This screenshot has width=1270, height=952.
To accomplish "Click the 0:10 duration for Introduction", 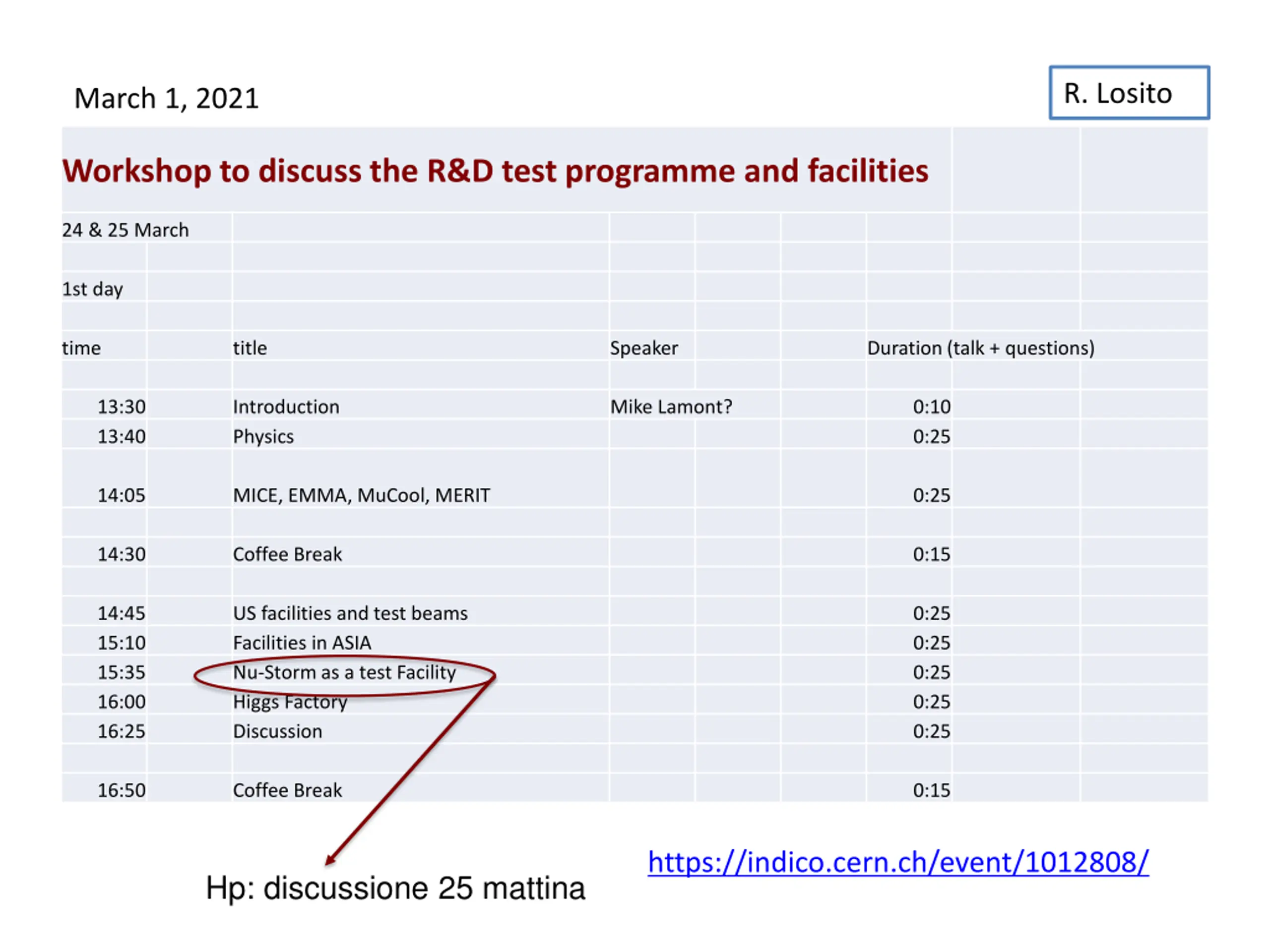I will [931, 407].
